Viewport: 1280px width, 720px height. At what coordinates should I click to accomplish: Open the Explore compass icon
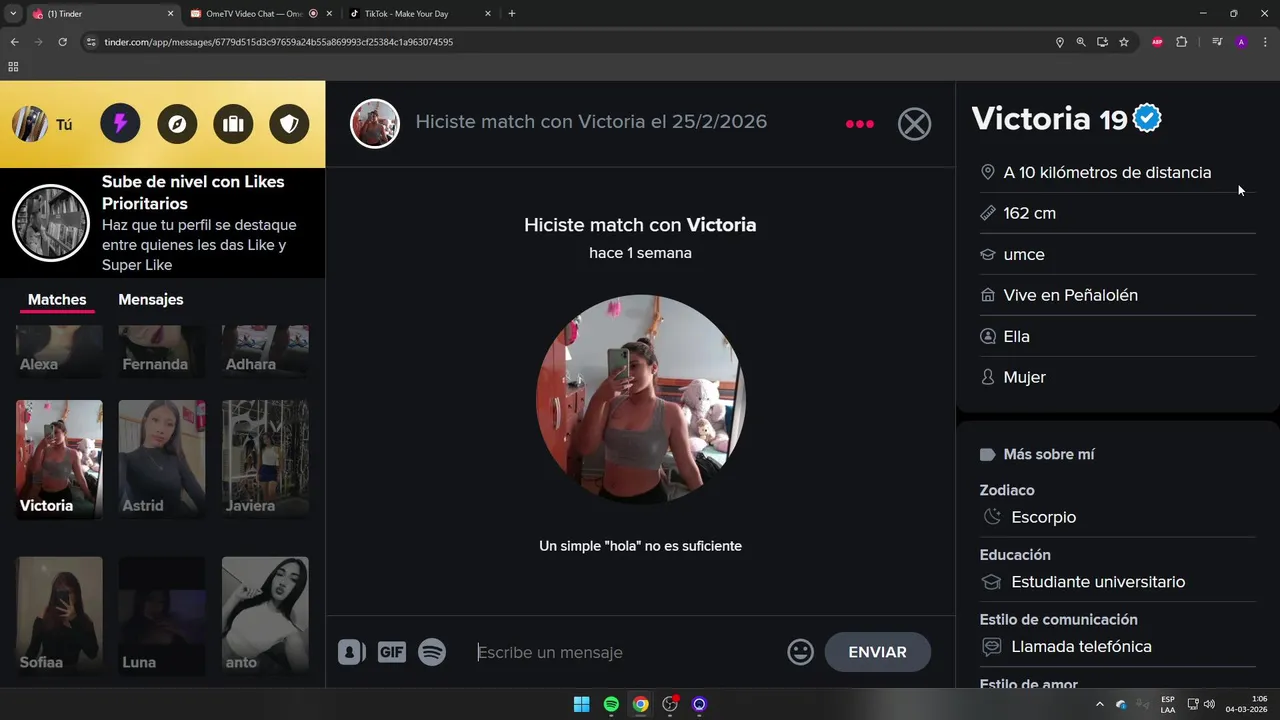[177, 124]
